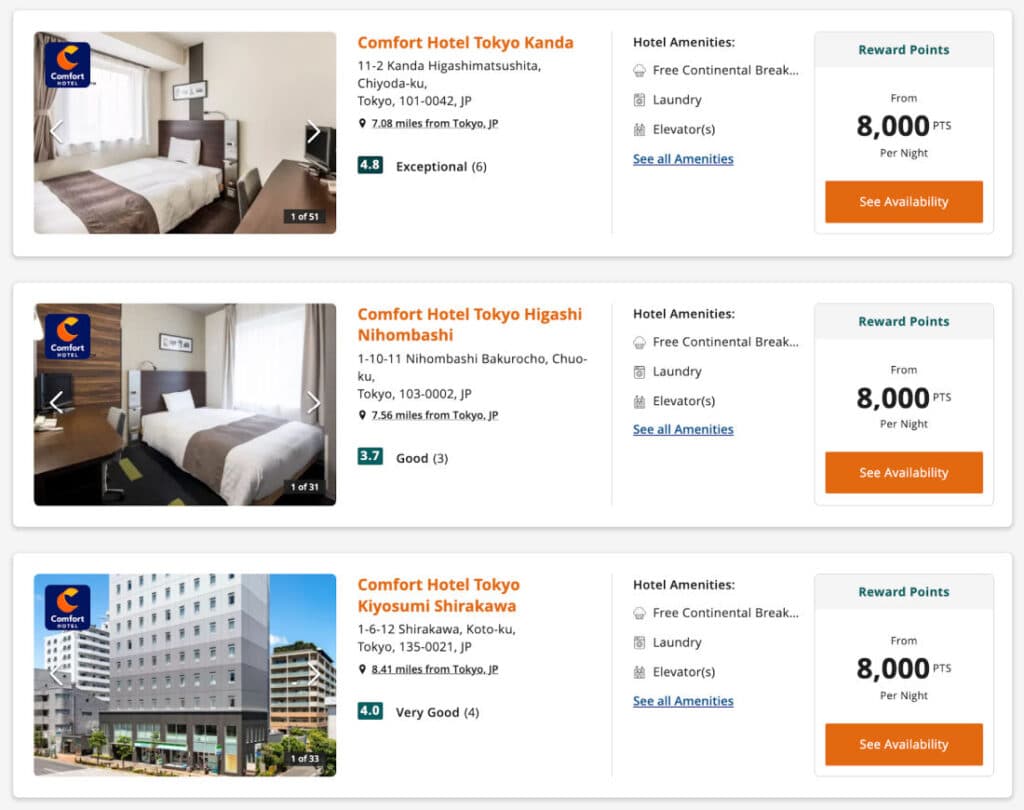Show next photo of Comfort Hotel Tokyo Kanda

pyautogui.click(x=314, y=132)
